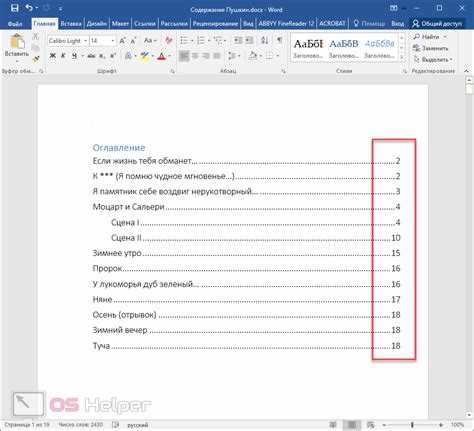Open the Calibri Light font name dropdown
The width and height of the screenshot is (474, 431).
pyautogui.click(x=85, y=41)
